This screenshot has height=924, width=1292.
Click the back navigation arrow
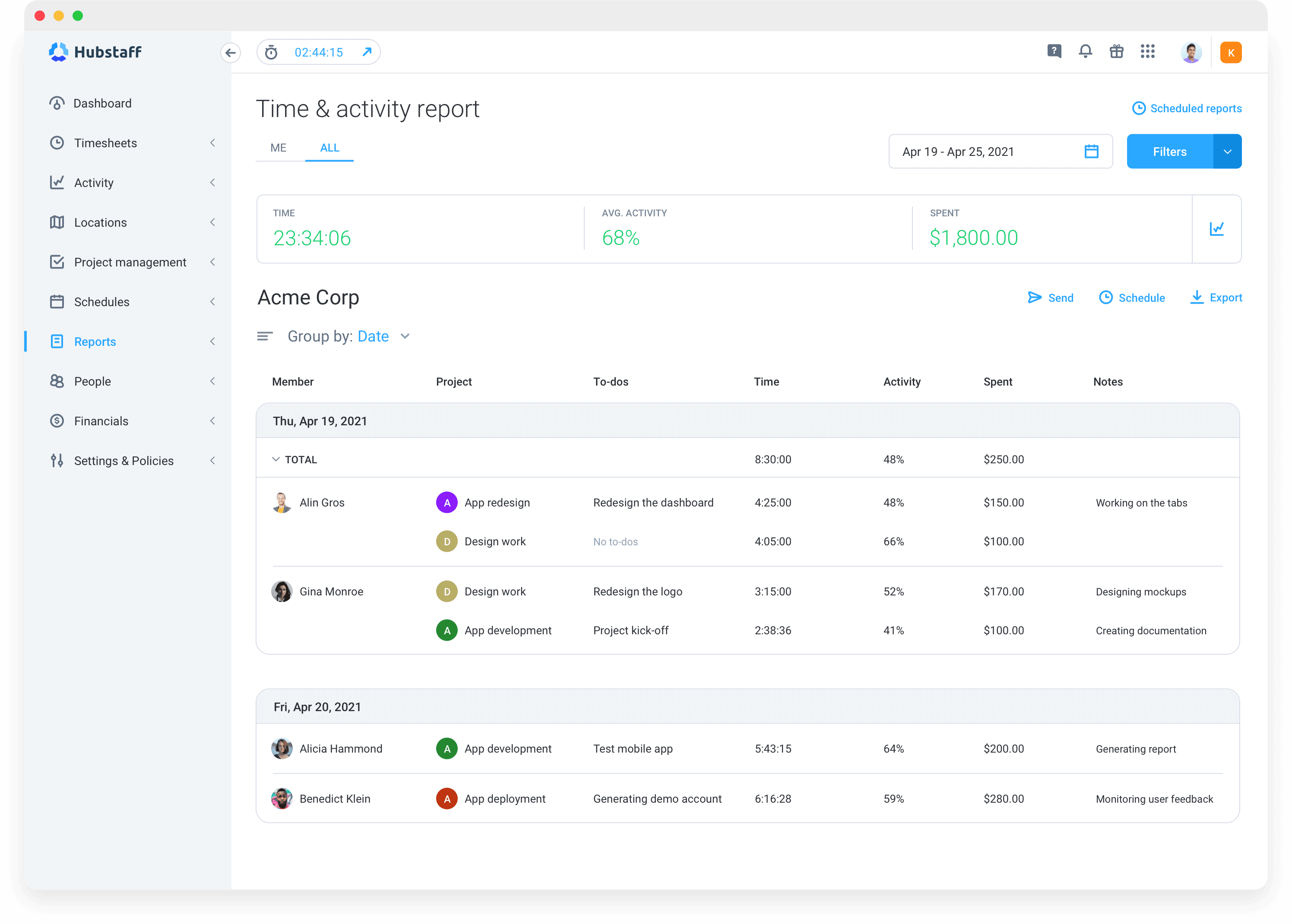[x=232, y=52]
